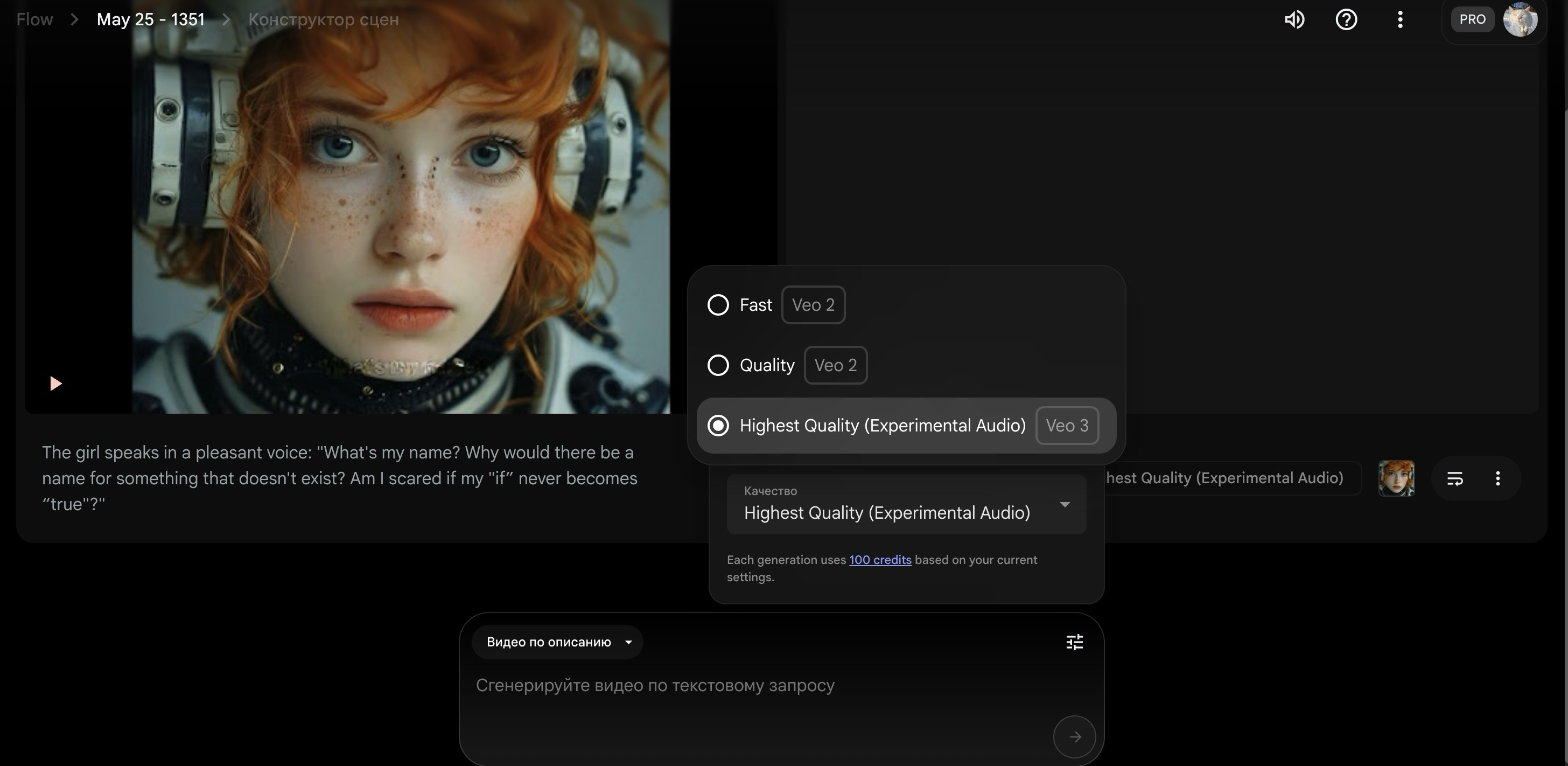Image resolution: width=1568 pixels, height=766 pixels.
Task: Play the generated video clip
Action: 55,384
